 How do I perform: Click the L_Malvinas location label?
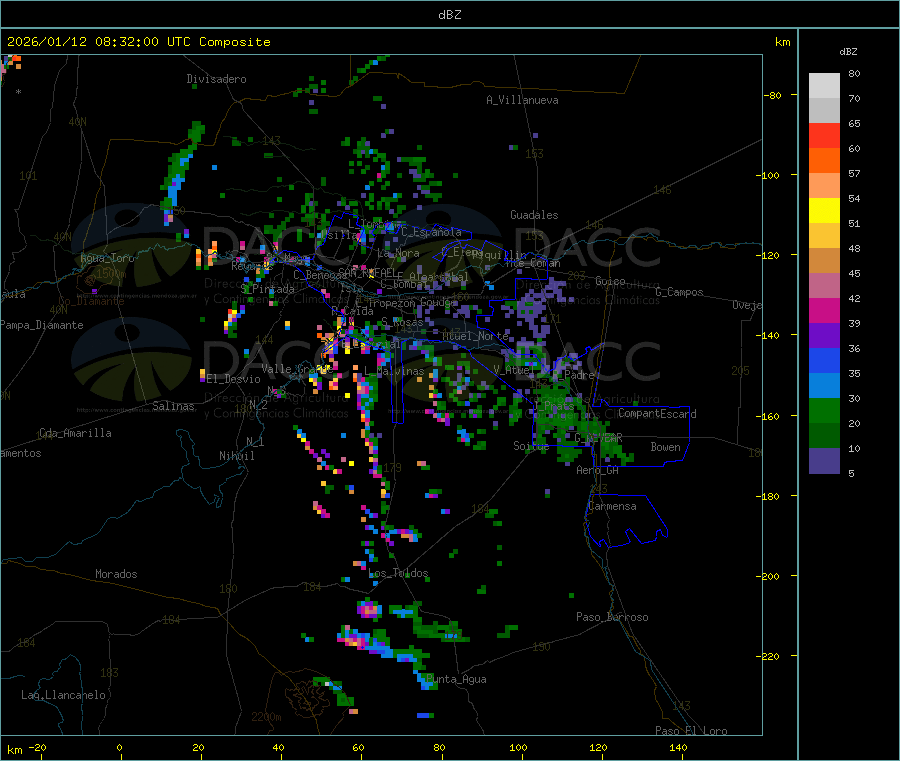pyautogui.click(x=395, y=371)
